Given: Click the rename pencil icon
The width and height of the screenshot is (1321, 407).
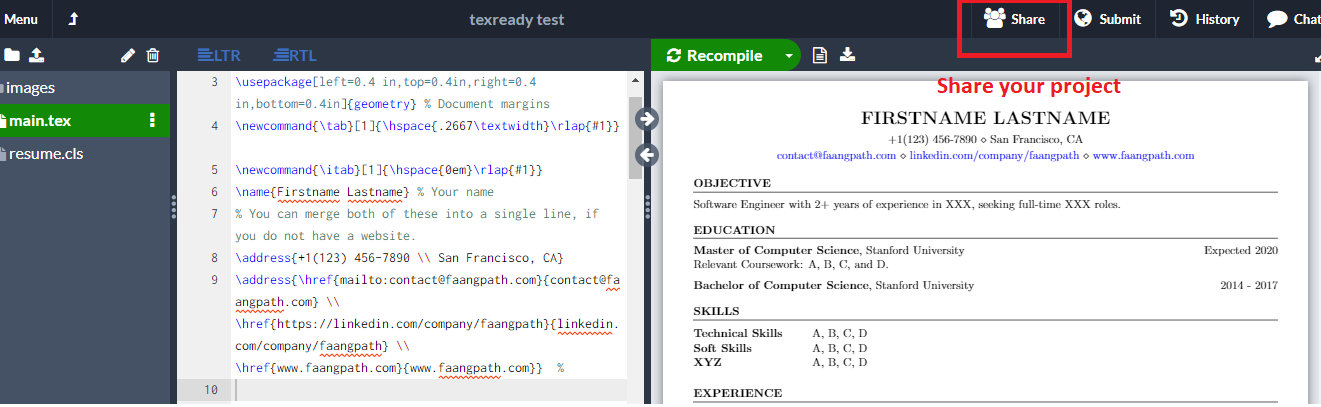Looking at the screenshot, I should [x=127, y=56].
